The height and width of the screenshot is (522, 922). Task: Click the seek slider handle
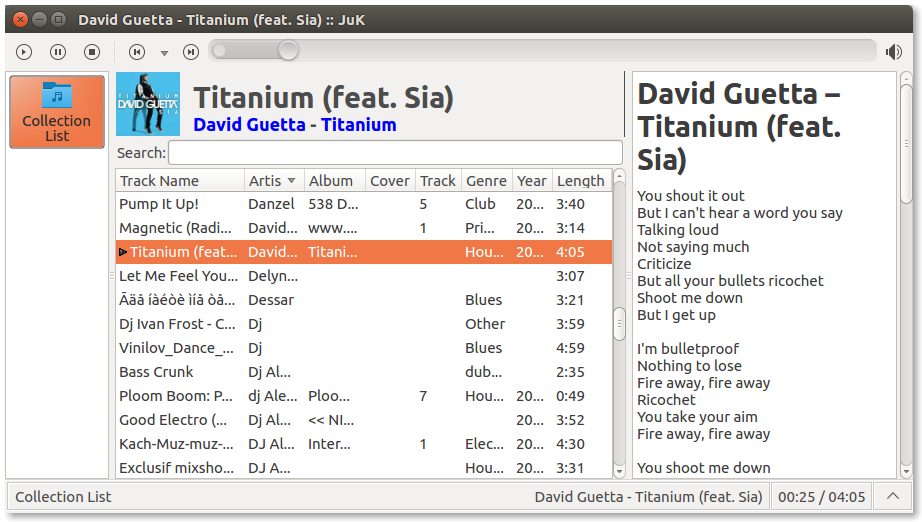coord(288,51)
